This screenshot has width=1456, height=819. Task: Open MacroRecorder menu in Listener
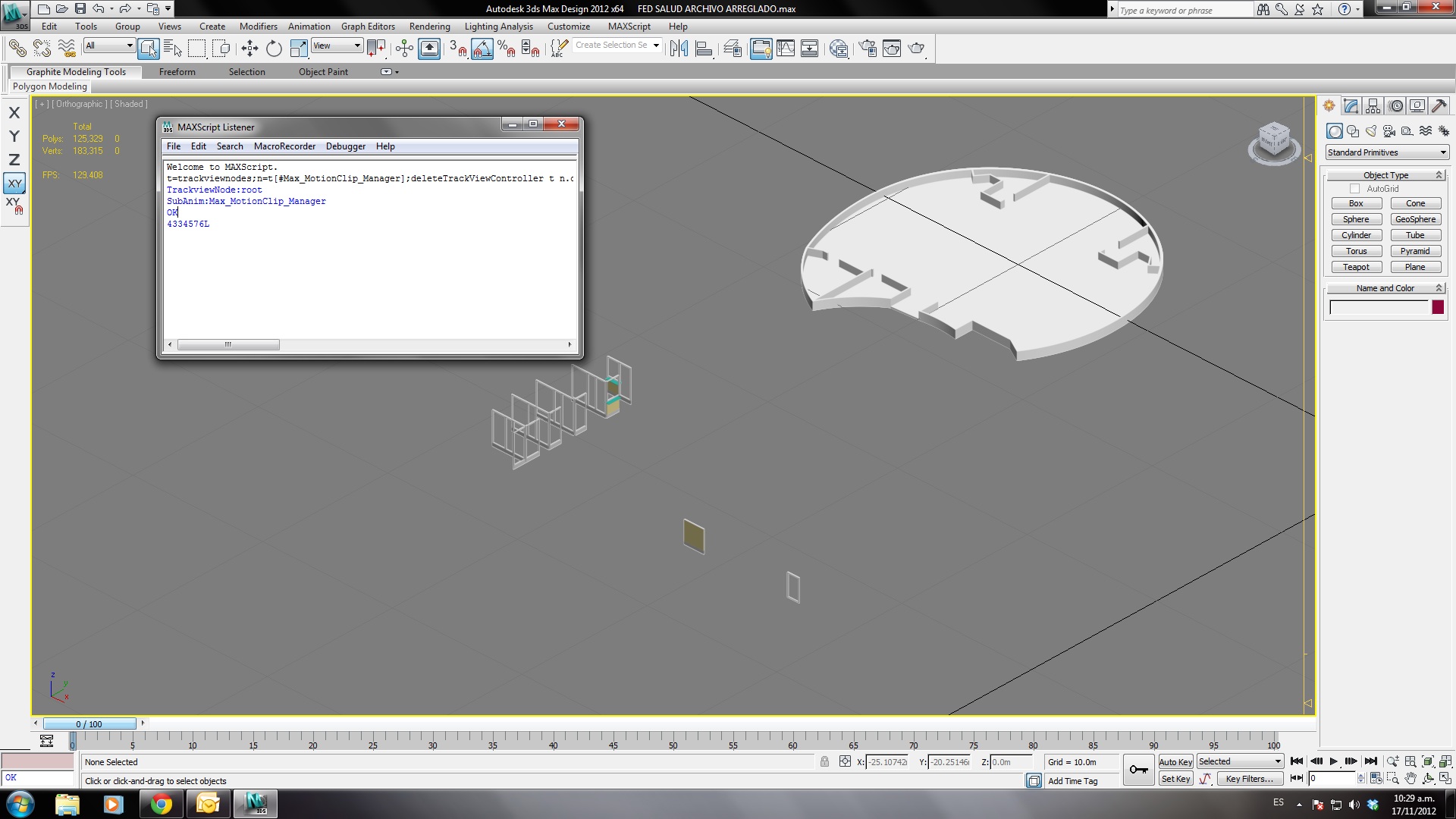pyautogui.click(x=284, y=146)
